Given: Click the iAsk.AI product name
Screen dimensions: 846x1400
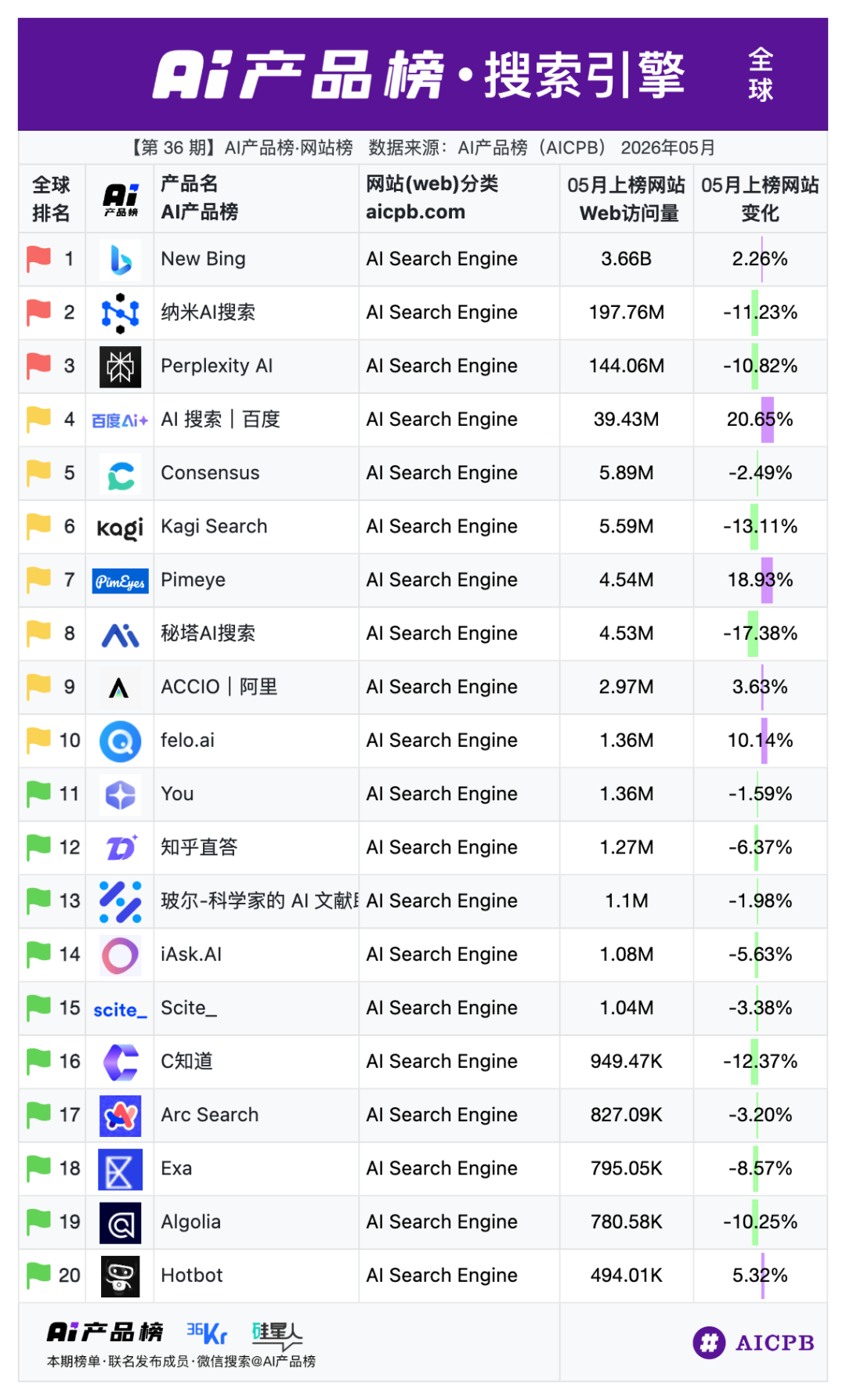Looking at the screenshot, I should [191, 954].
